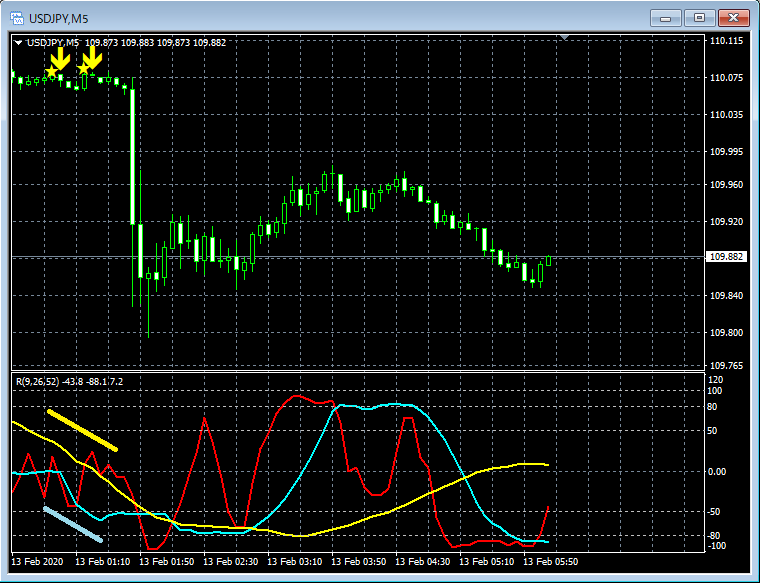The image size is (760, 583).
Task: Expand the triangle menu beside USDJPY,M5 label
Action: coord(18,43)
